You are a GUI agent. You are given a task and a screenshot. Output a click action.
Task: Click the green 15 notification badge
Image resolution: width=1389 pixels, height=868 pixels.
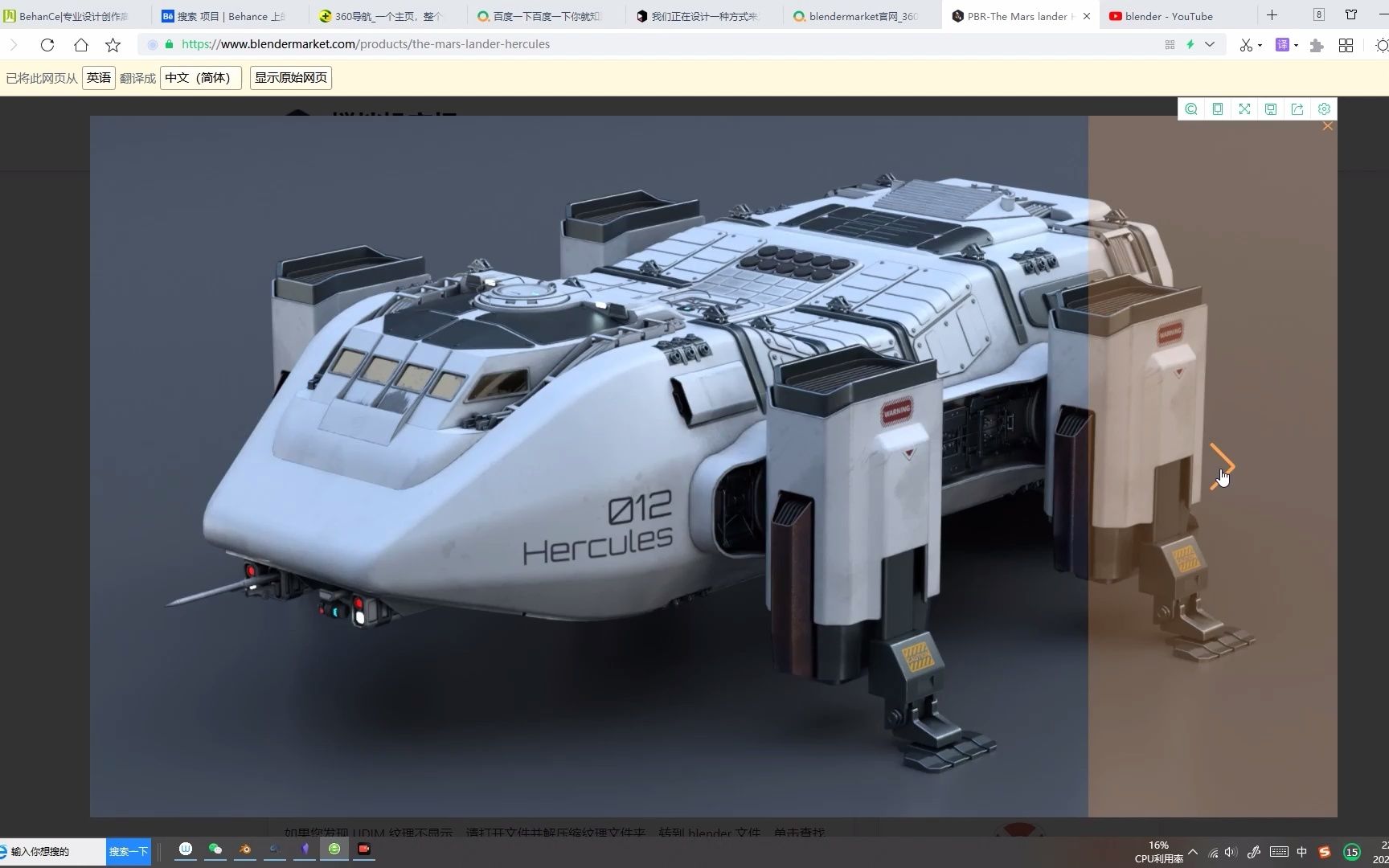1352,852
